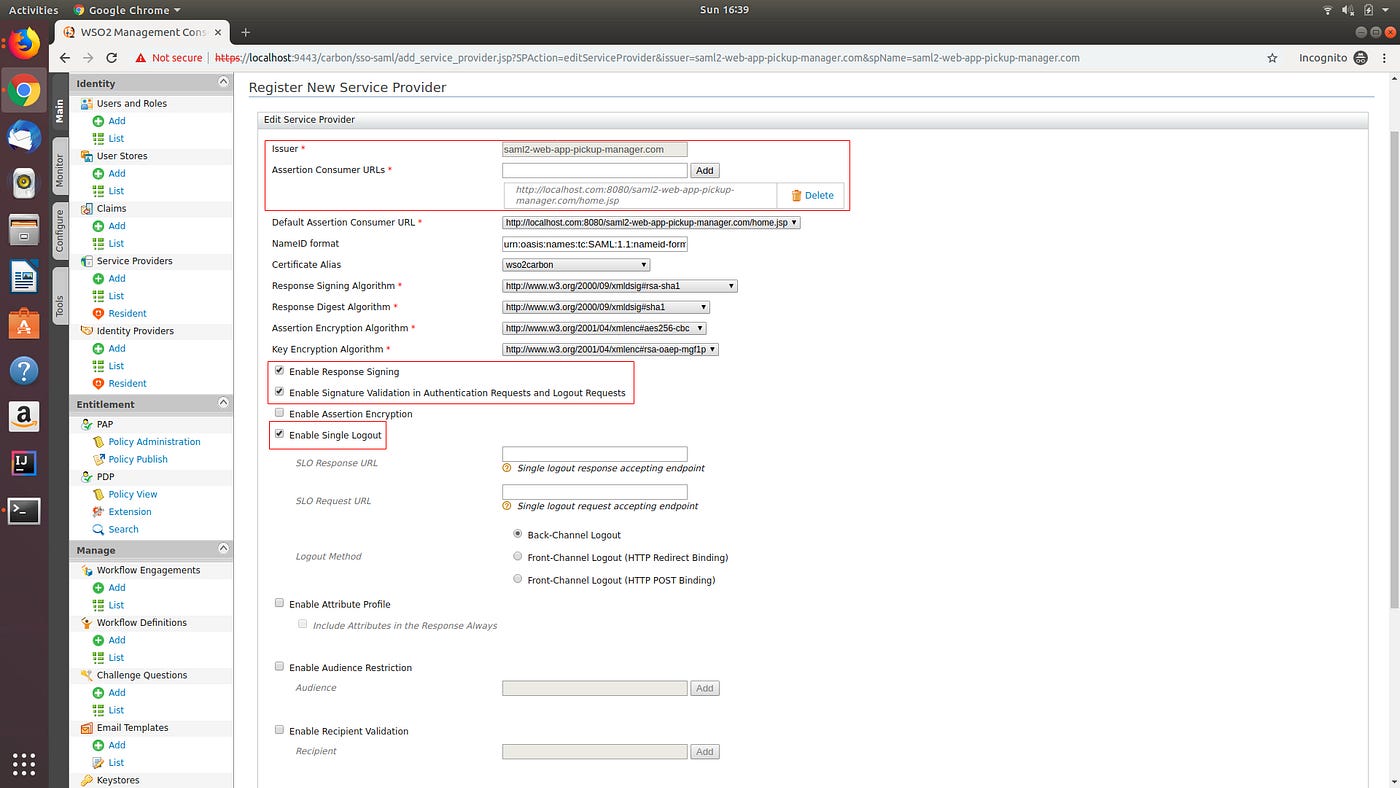Check Enable Audience Restriction
Image resolution: width=1400 pixels, height=788 pixels.
pos(279,666)
